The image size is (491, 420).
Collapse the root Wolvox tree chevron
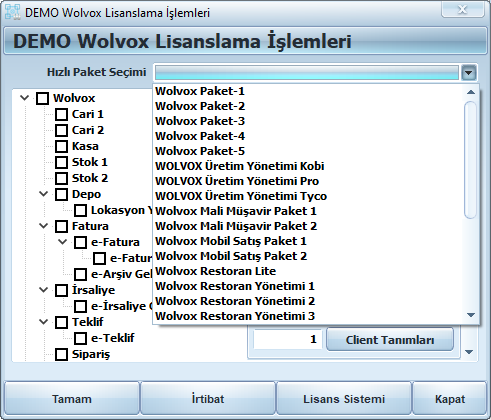coord(25,98)
